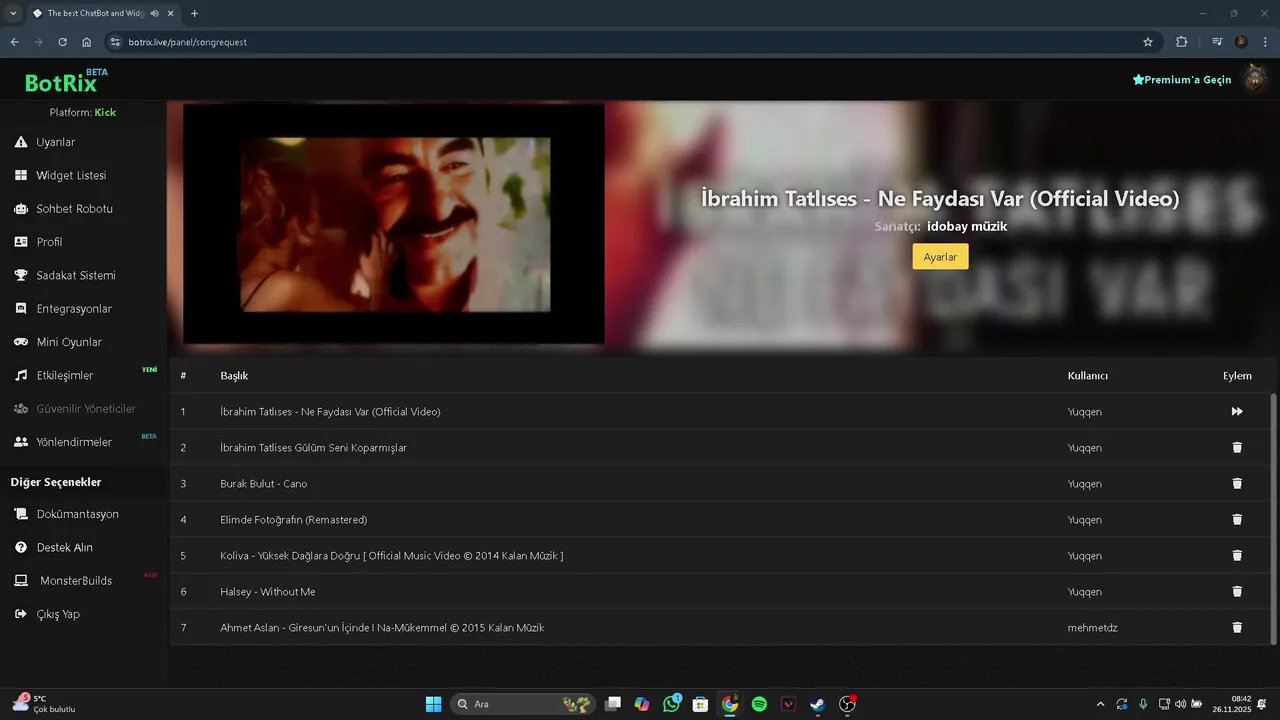The image size is (1280, 720).
Task: Go to Sohbet Robotu chatbot page
Action: pyautogui.click(x=63, y=209)
